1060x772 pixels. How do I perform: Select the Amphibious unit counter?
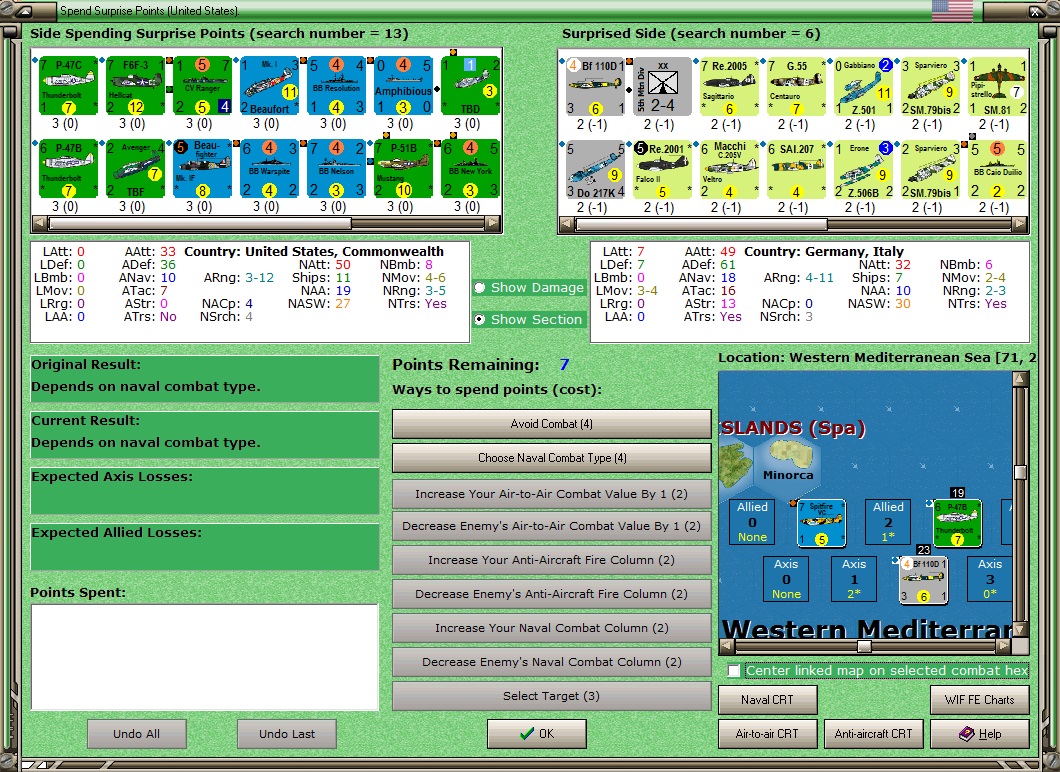(403, 86)
